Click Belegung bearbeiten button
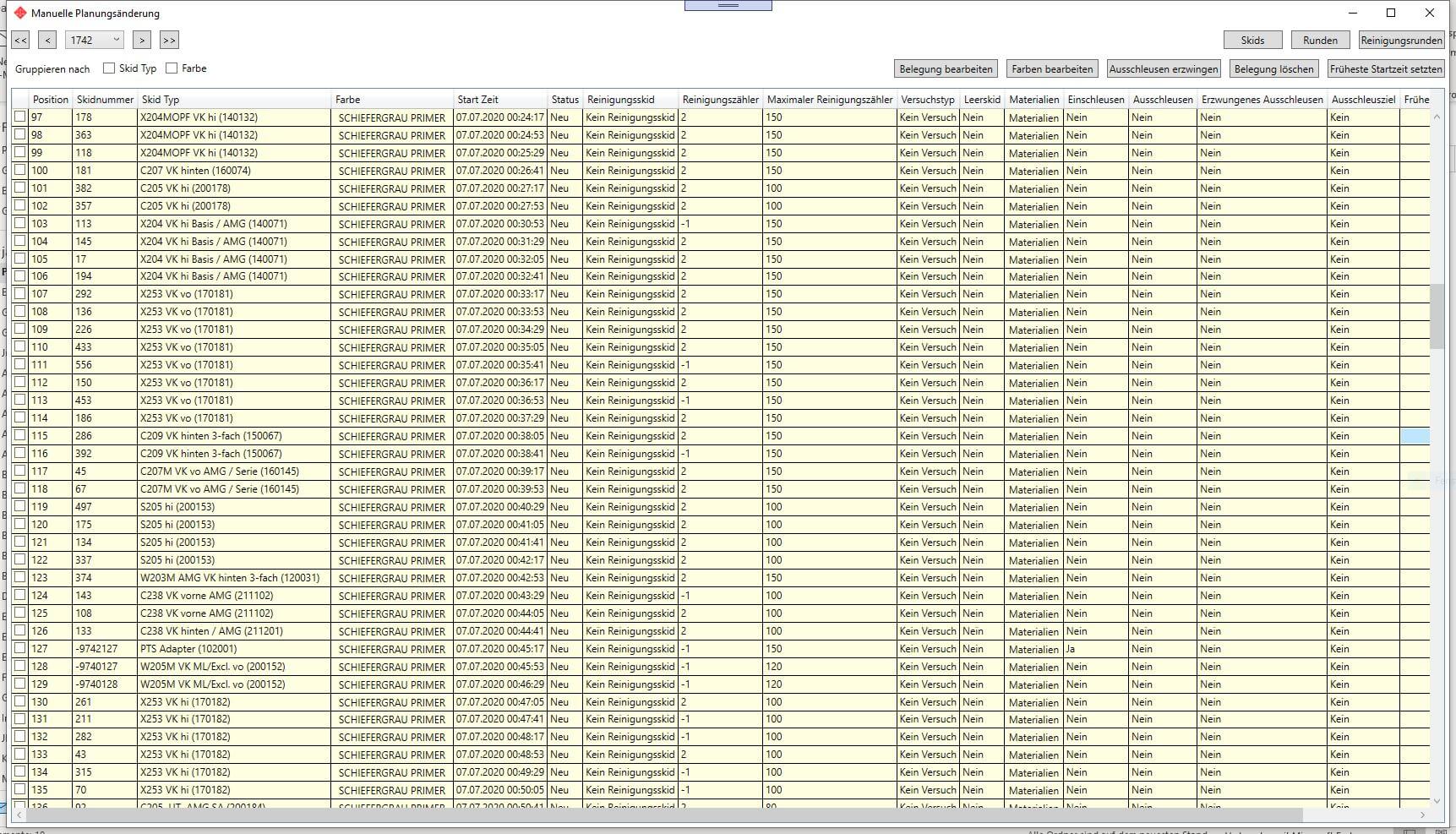 pos(946,68)
